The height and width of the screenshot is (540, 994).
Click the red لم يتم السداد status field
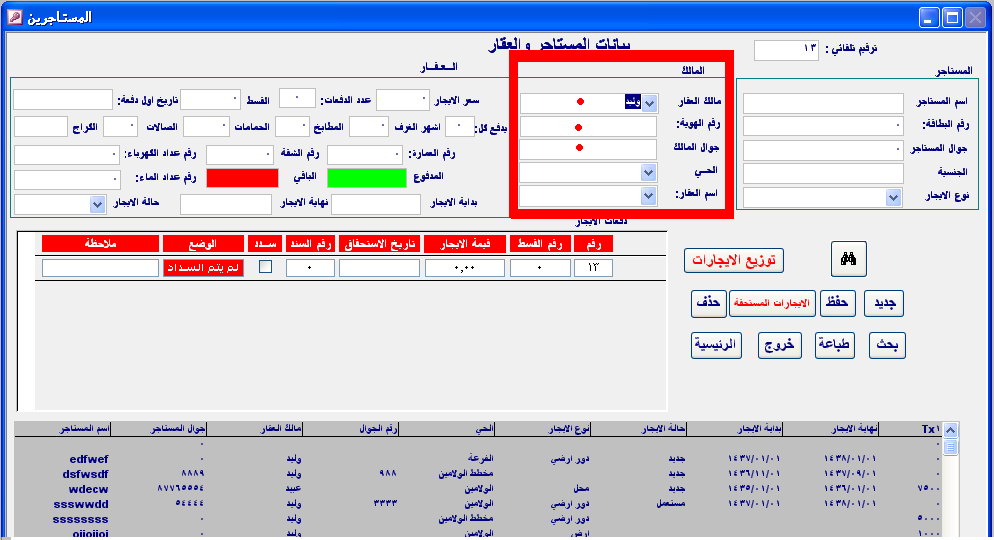203,268
